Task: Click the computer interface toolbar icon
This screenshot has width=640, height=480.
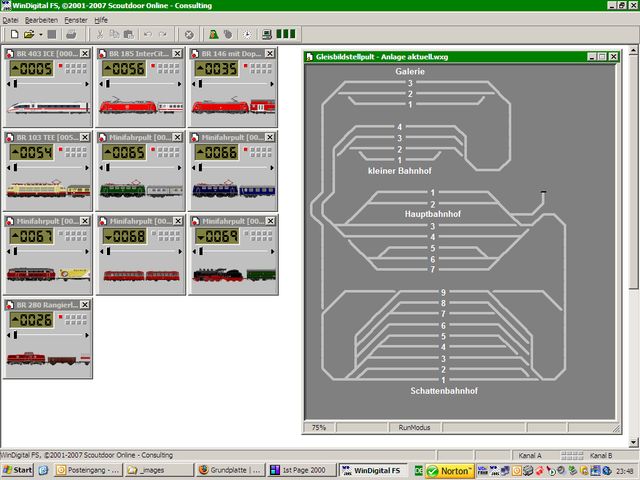Action: pos(267,34)
